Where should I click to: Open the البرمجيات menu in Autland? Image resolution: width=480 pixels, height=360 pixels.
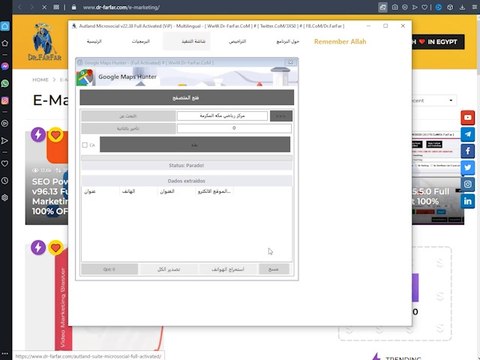141,42
